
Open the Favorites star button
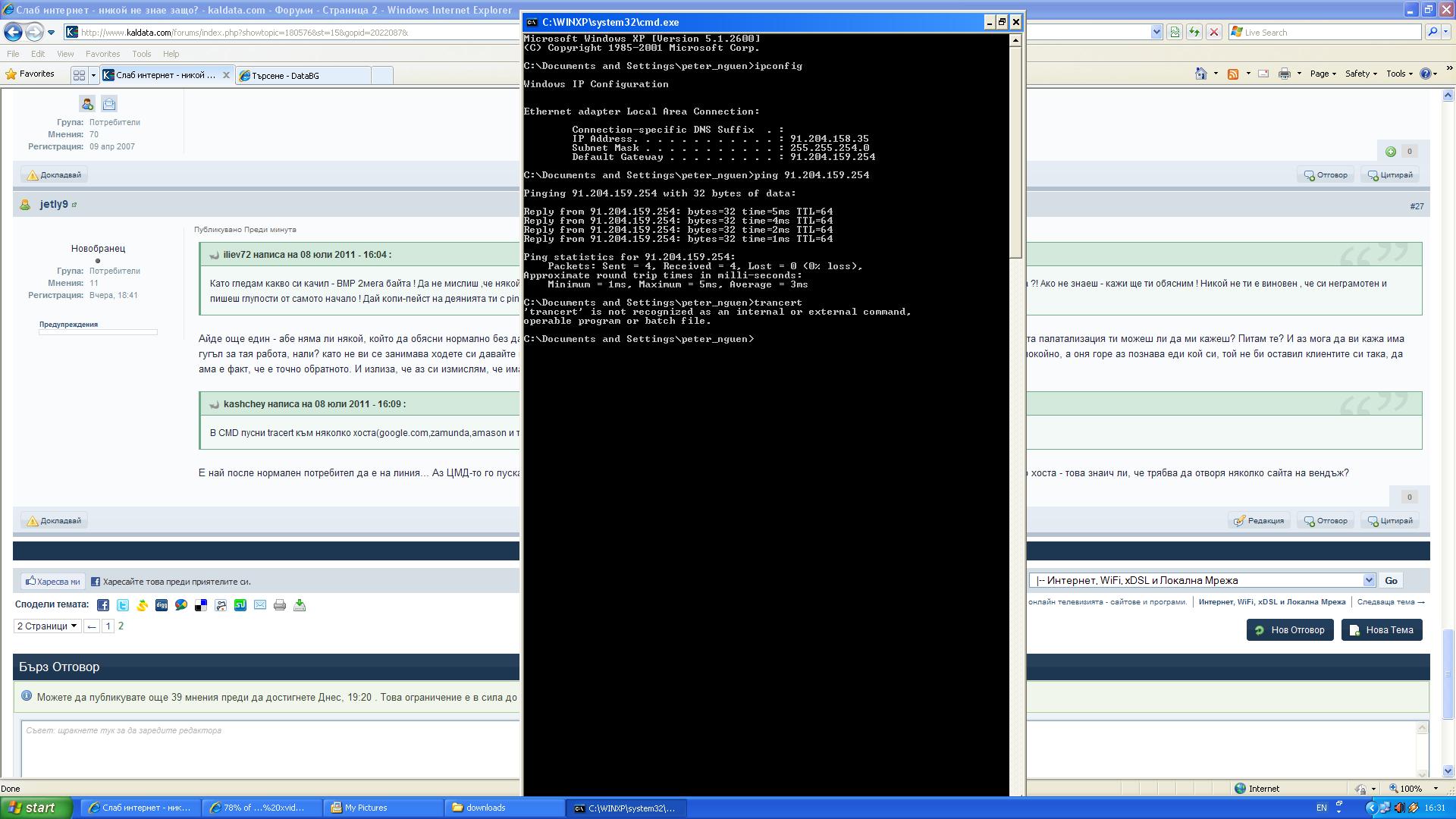click(30, 74)
